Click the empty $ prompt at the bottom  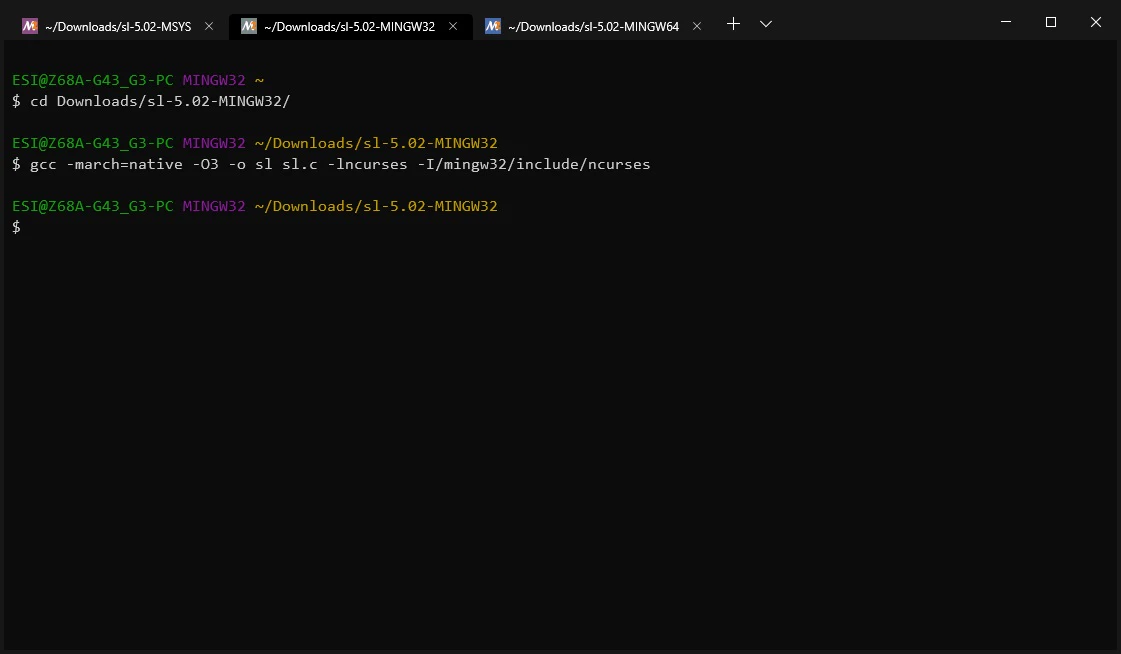(x=16, y=227)
